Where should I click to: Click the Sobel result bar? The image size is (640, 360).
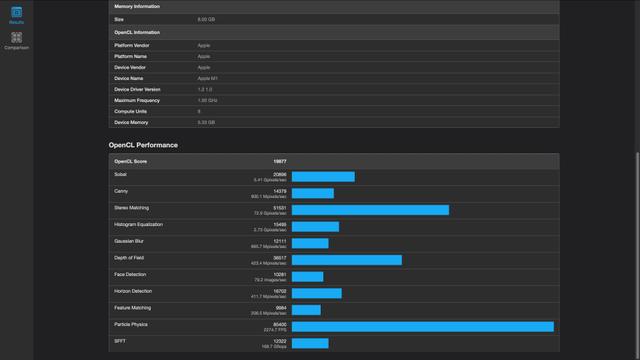[x=323, y=177]
